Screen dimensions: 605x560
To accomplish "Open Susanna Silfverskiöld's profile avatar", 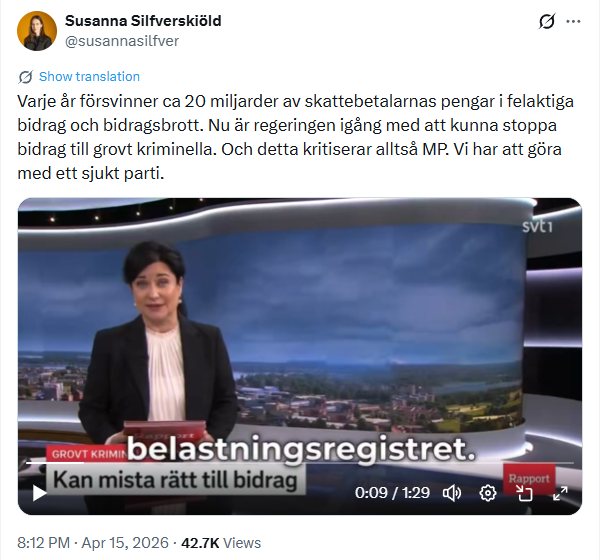I will click(x=37, y=31).
